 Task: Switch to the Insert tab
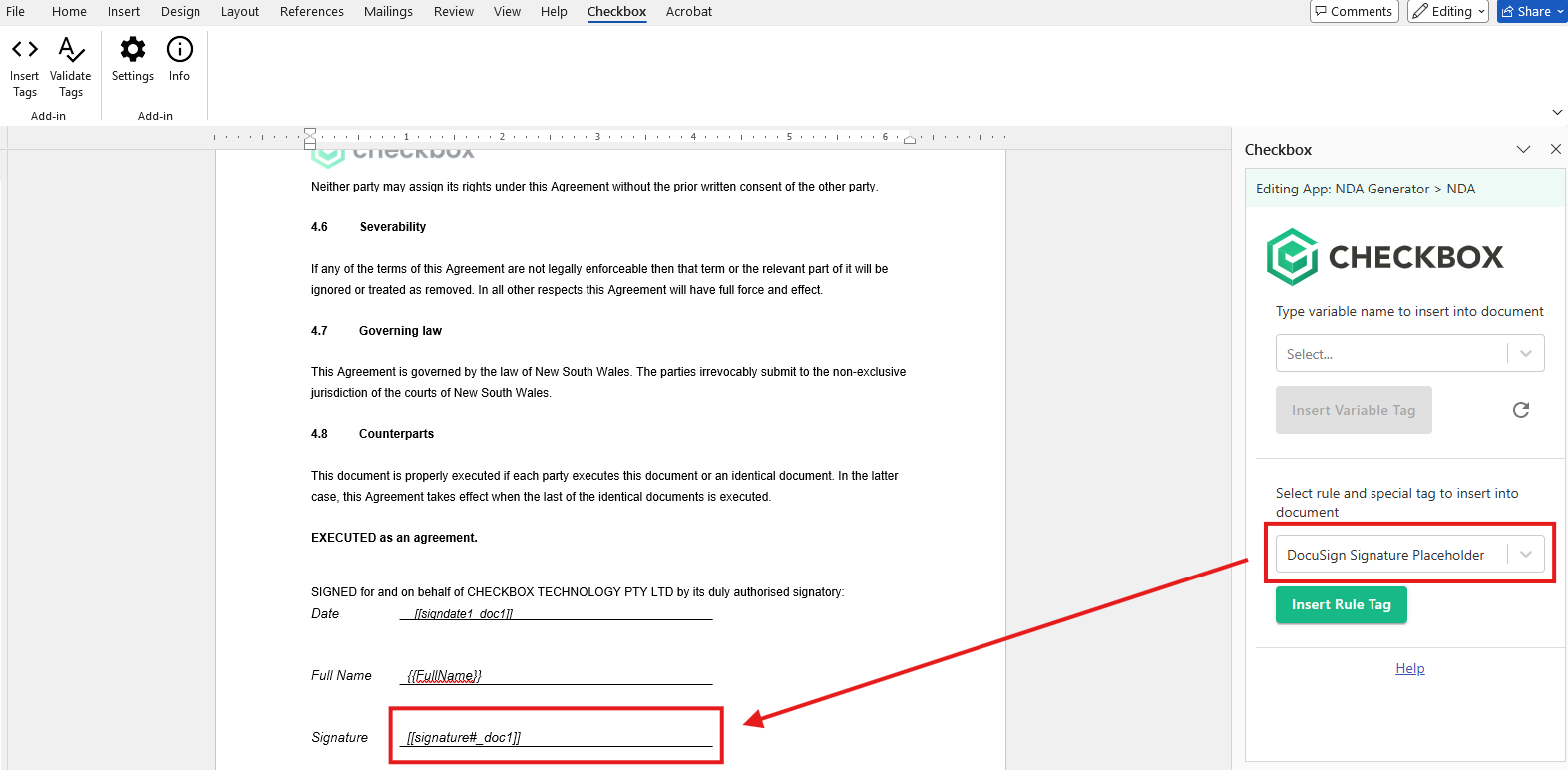[x=124, y=12]
